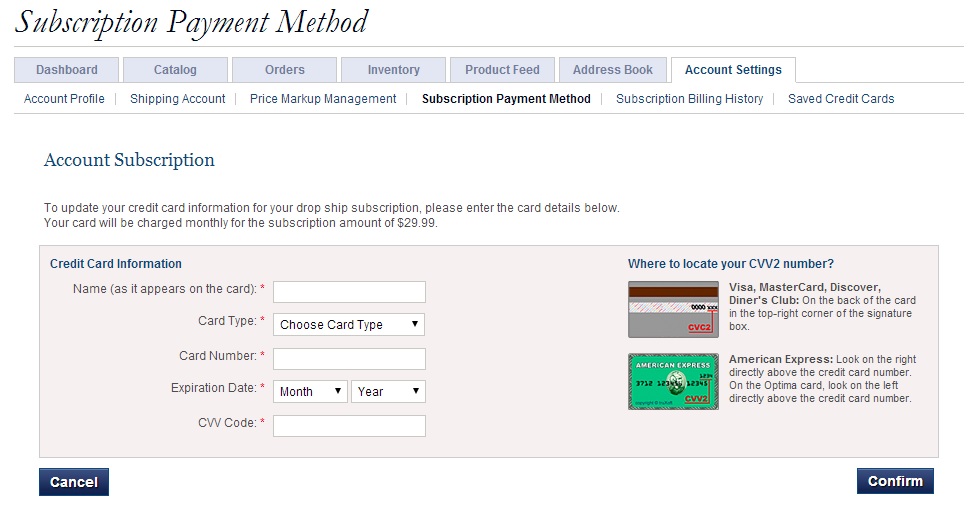Confirm the payment method
Screen dimensions: 977x522
point(895,481)
